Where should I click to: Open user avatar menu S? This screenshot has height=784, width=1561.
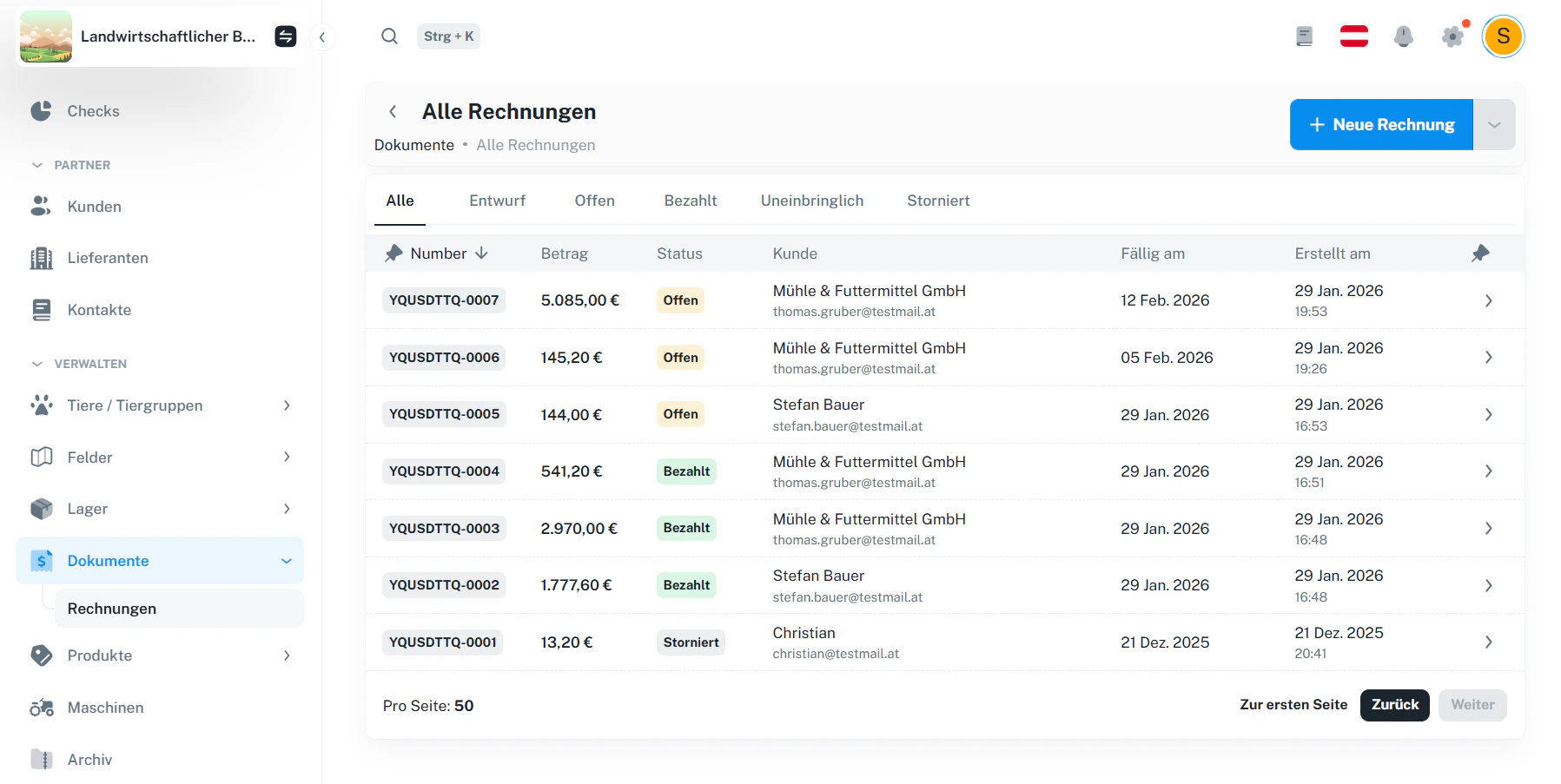click(x=1504, y=36)
